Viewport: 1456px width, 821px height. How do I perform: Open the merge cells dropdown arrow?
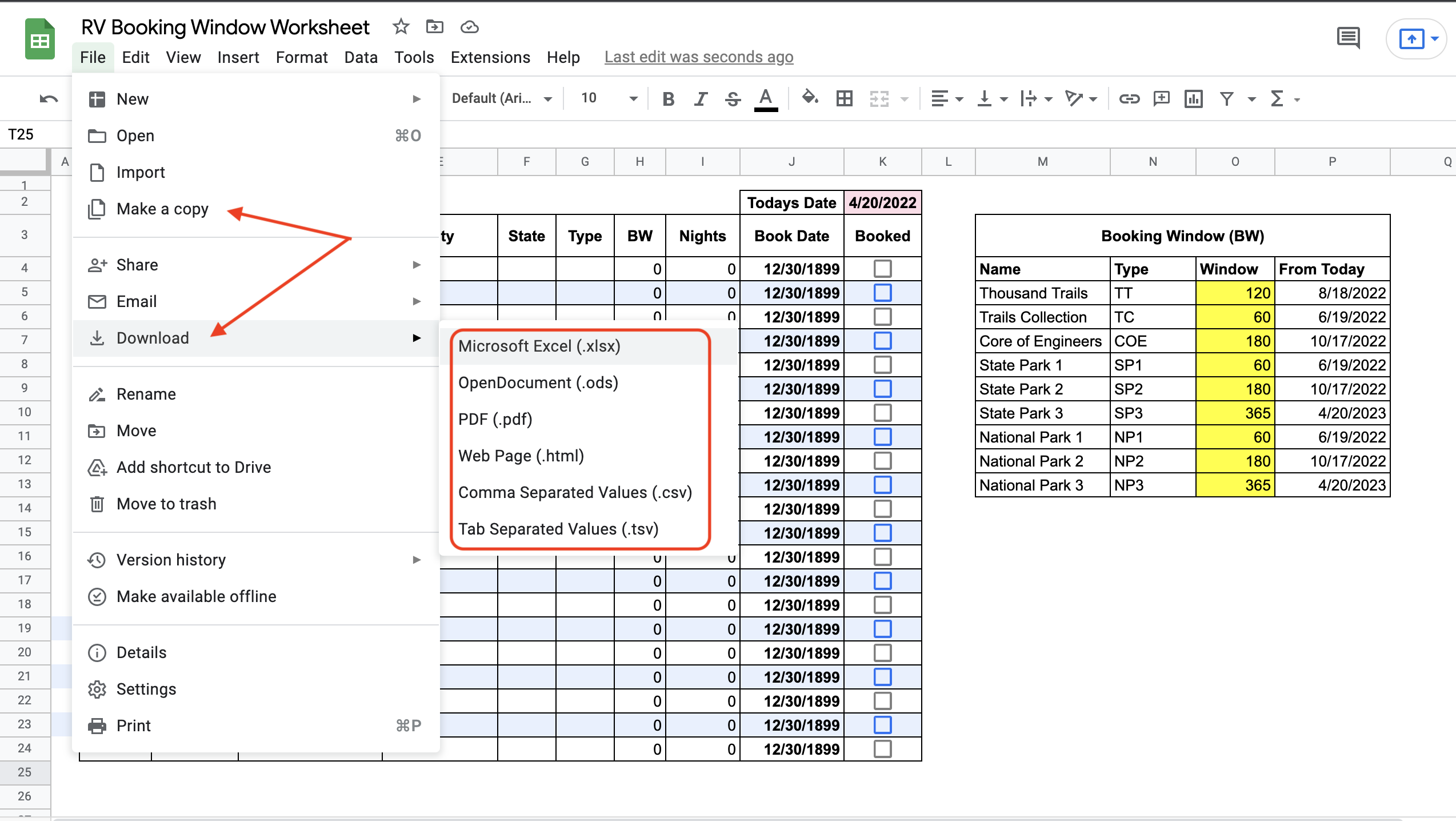click(x=904, y=99)
